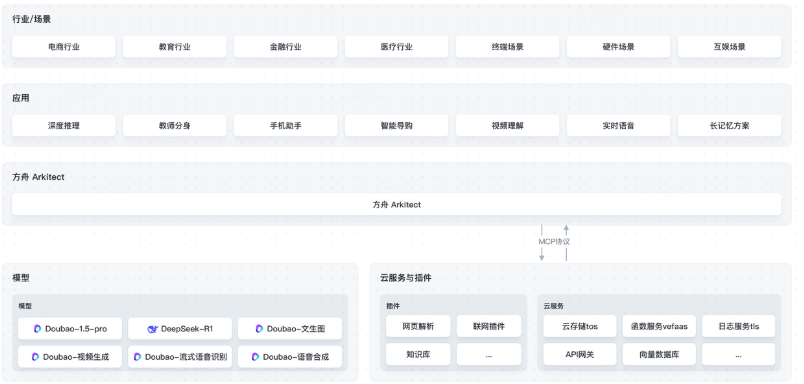The height and width of the screenshot is (384, 804).
Task: Select the 电商行业 card
Action: 64,47
